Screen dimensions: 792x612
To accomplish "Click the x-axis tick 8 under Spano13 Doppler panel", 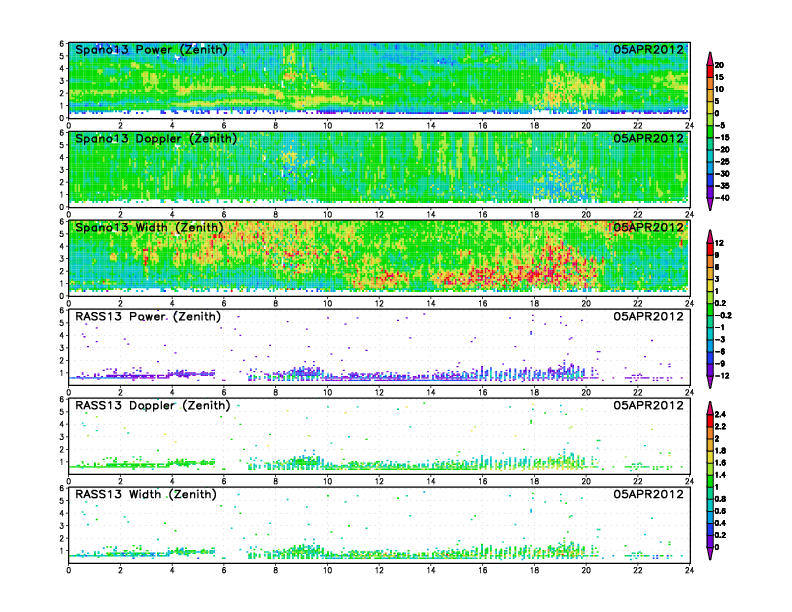I will pos(275,215).
